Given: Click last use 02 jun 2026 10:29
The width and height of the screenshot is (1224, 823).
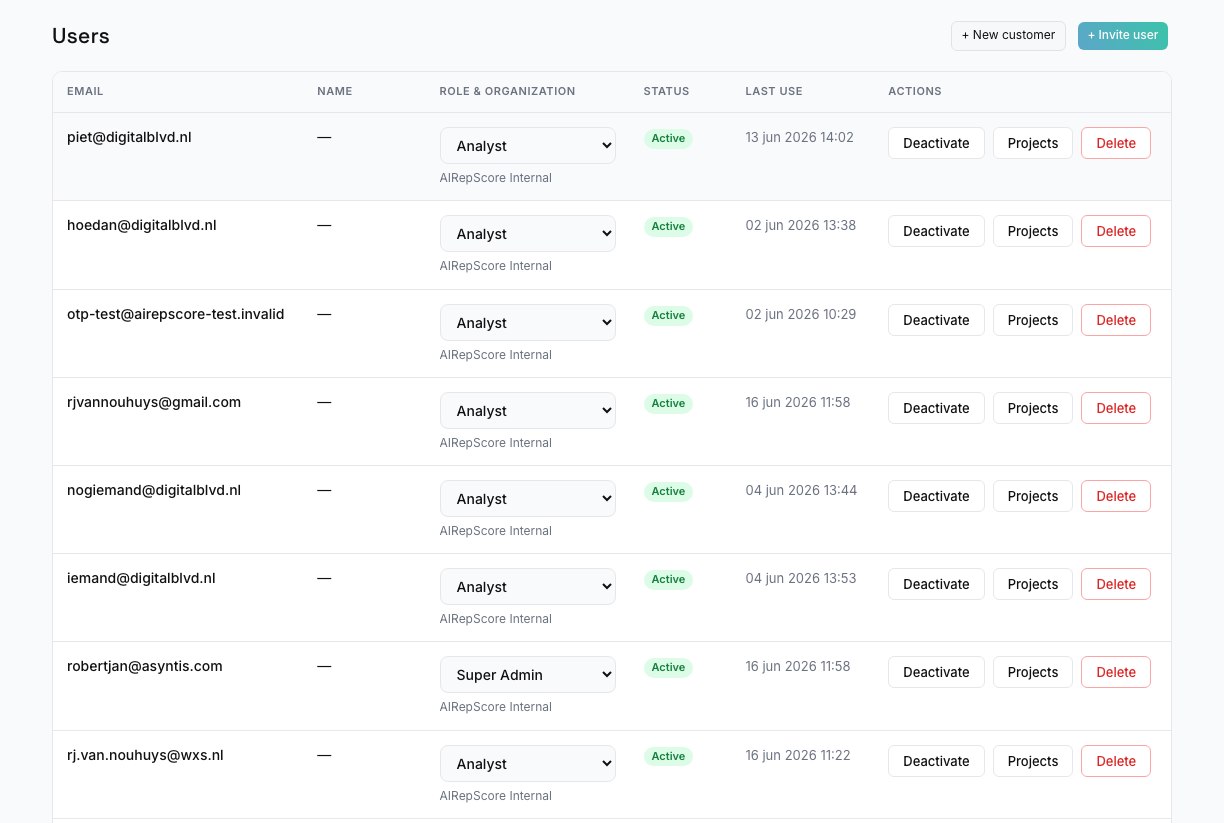Looking at the screenshot, I should click(x=801, y=314).
